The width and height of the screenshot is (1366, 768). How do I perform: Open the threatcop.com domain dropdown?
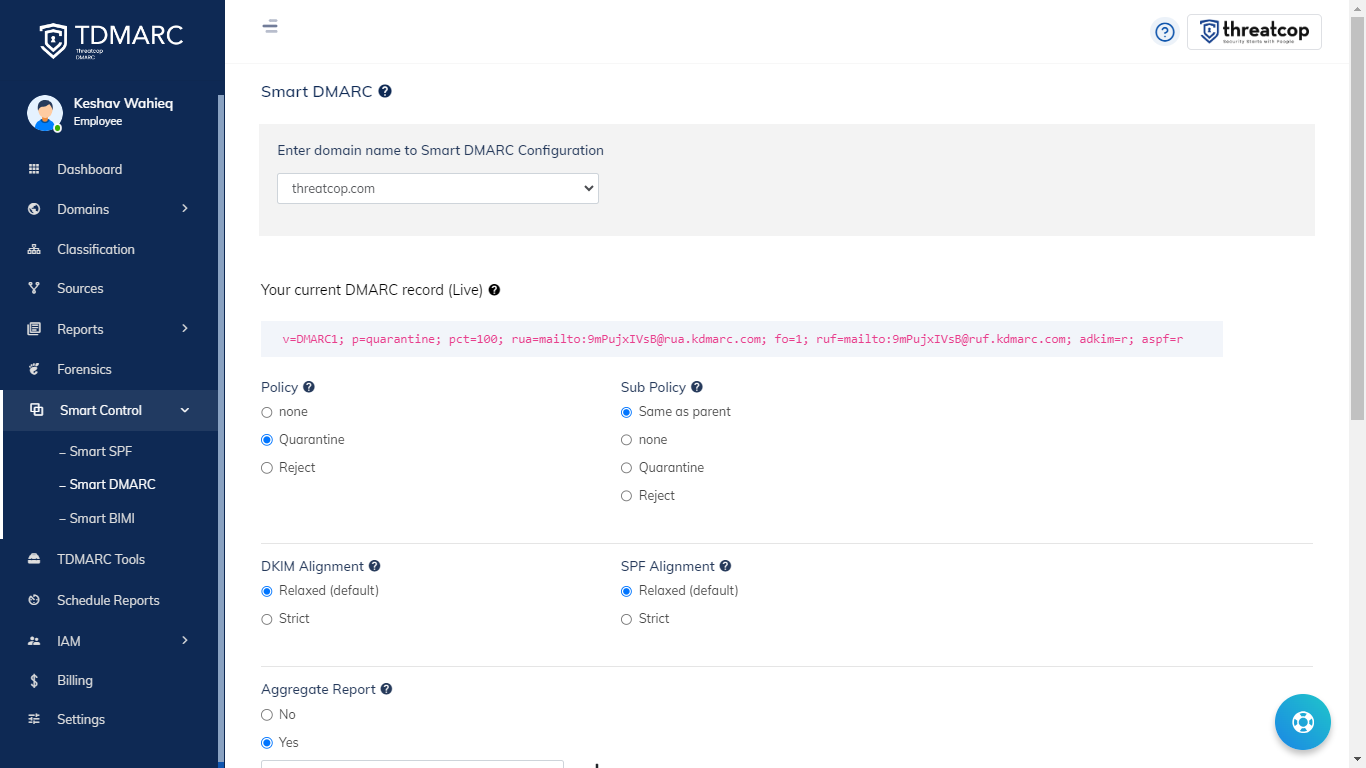tap(438, 188)
